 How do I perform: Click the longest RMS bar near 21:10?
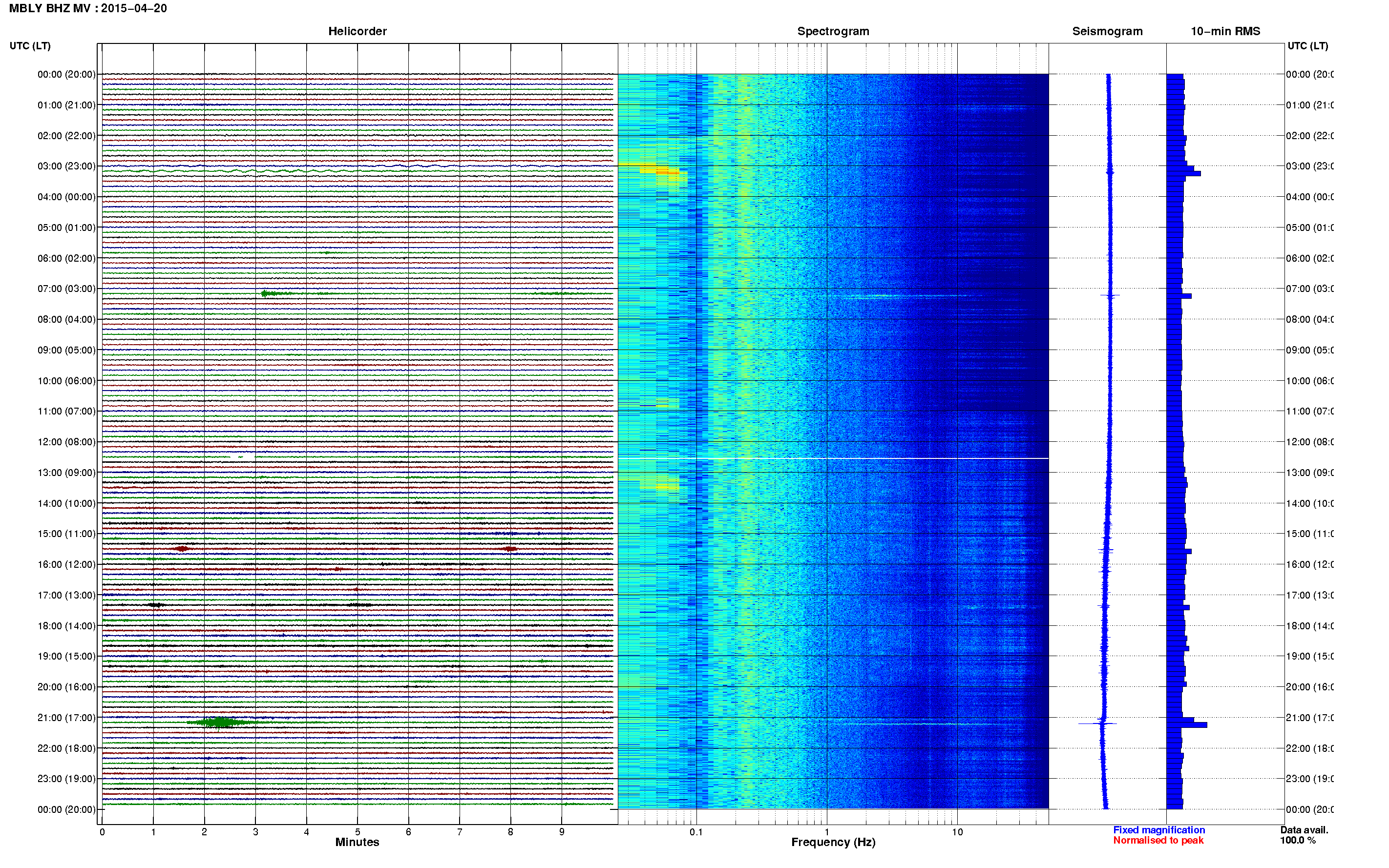pyautogui.click(x=1187, y=725)
